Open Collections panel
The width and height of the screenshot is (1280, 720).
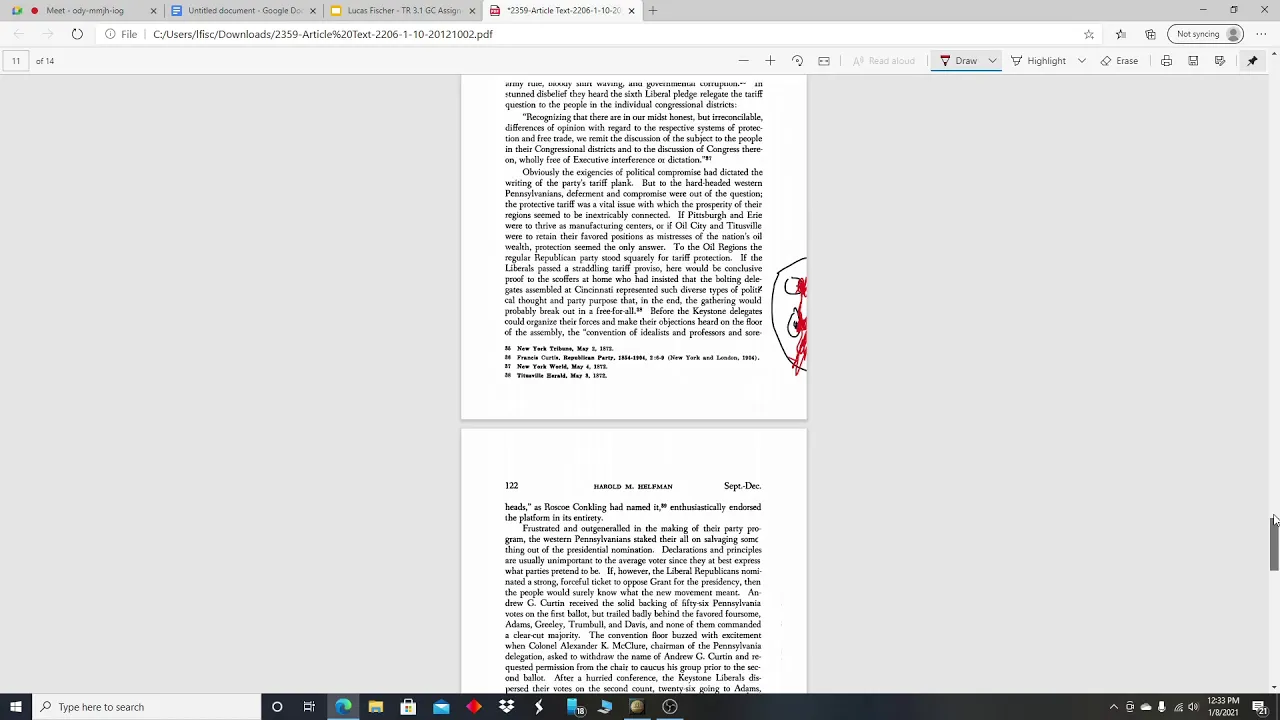click(1150, 34)
